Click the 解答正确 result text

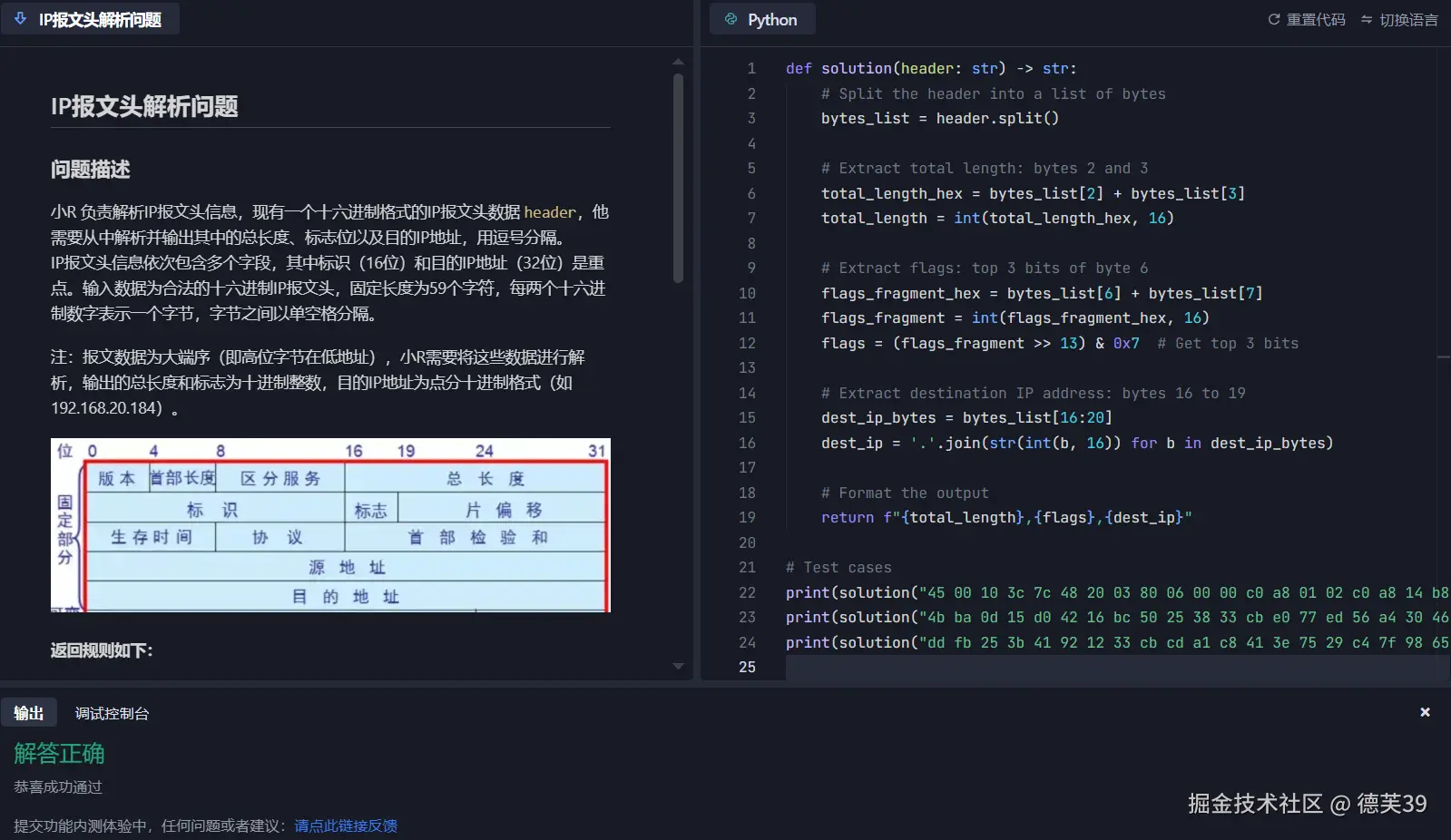[x=59, y=753]
